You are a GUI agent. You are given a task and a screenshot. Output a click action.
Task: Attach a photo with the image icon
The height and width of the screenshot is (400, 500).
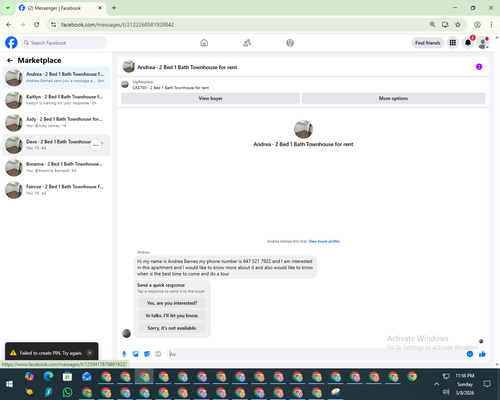(136, 354)
